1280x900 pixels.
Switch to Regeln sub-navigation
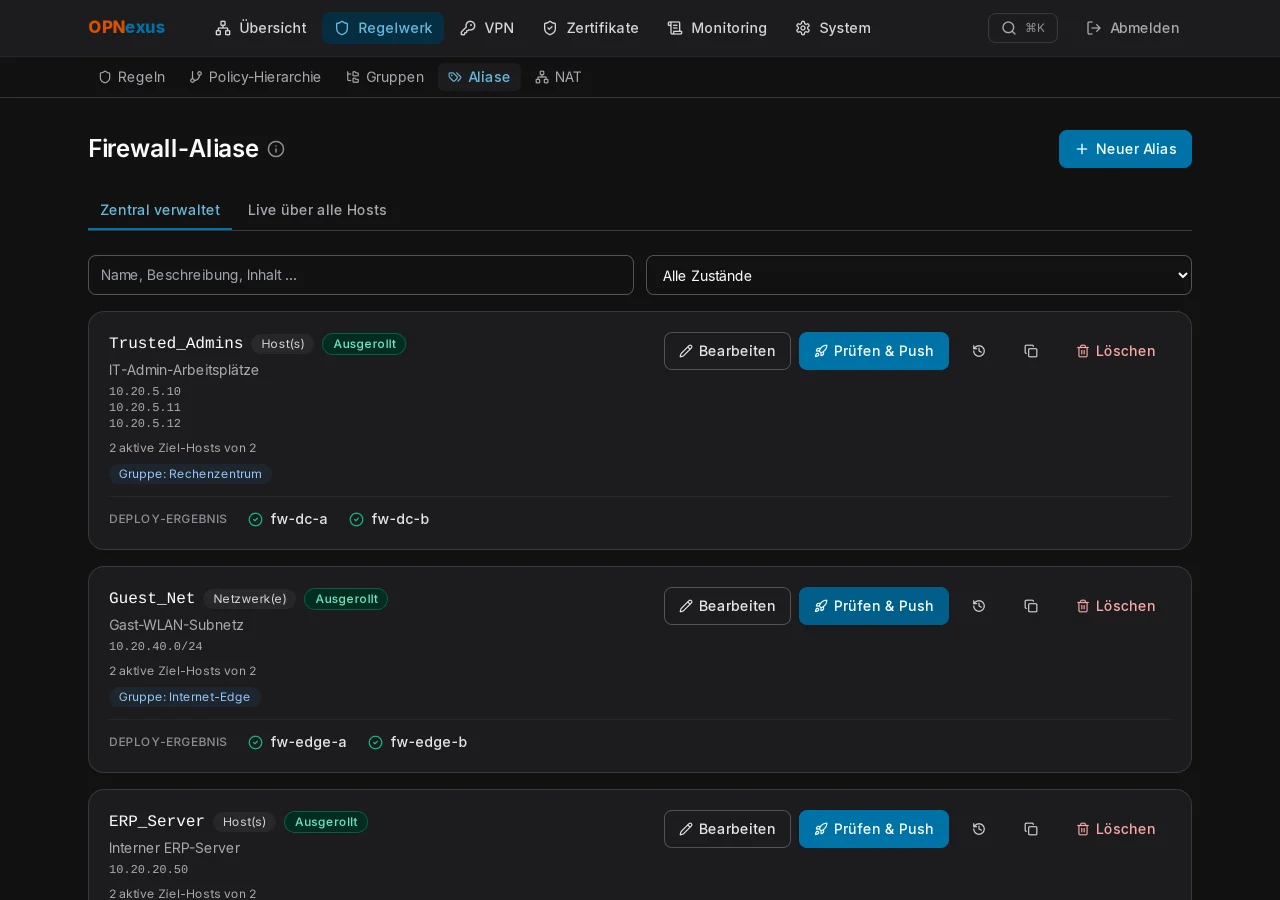(x=131, y=77)
